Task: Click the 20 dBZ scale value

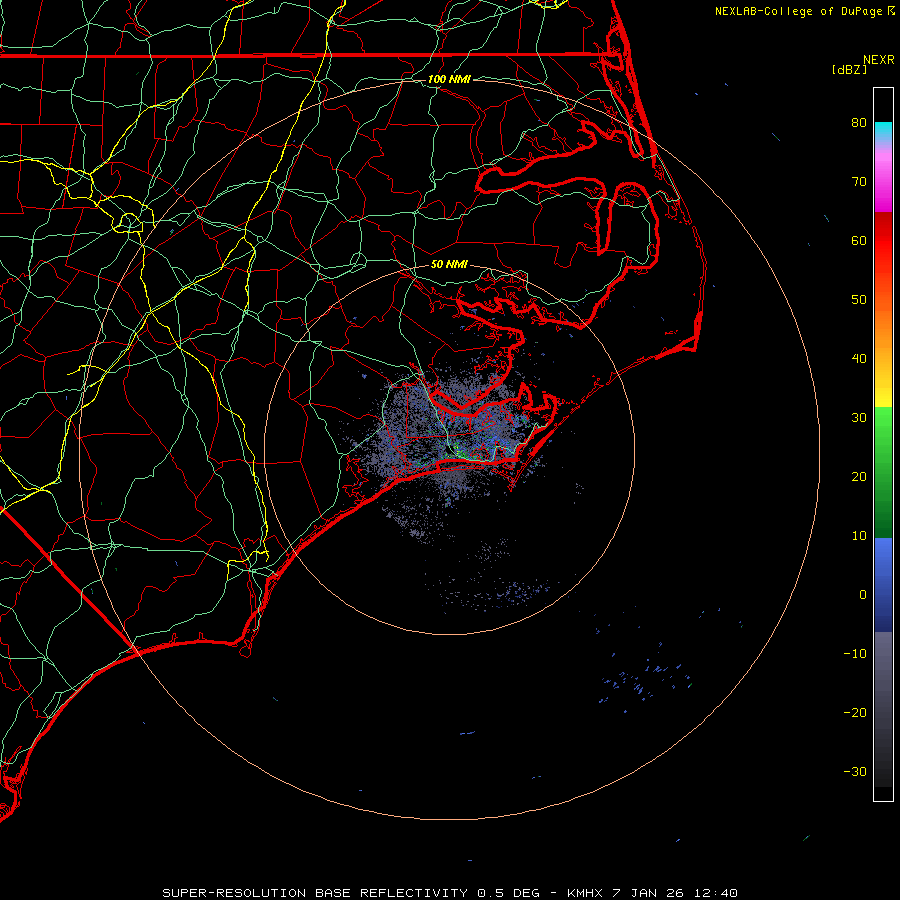Action: click(859, 476)
